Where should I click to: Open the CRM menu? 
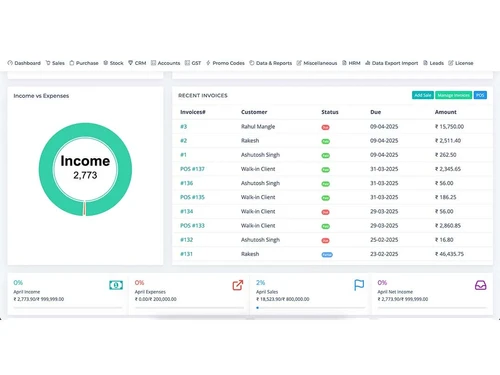(137, 63)
